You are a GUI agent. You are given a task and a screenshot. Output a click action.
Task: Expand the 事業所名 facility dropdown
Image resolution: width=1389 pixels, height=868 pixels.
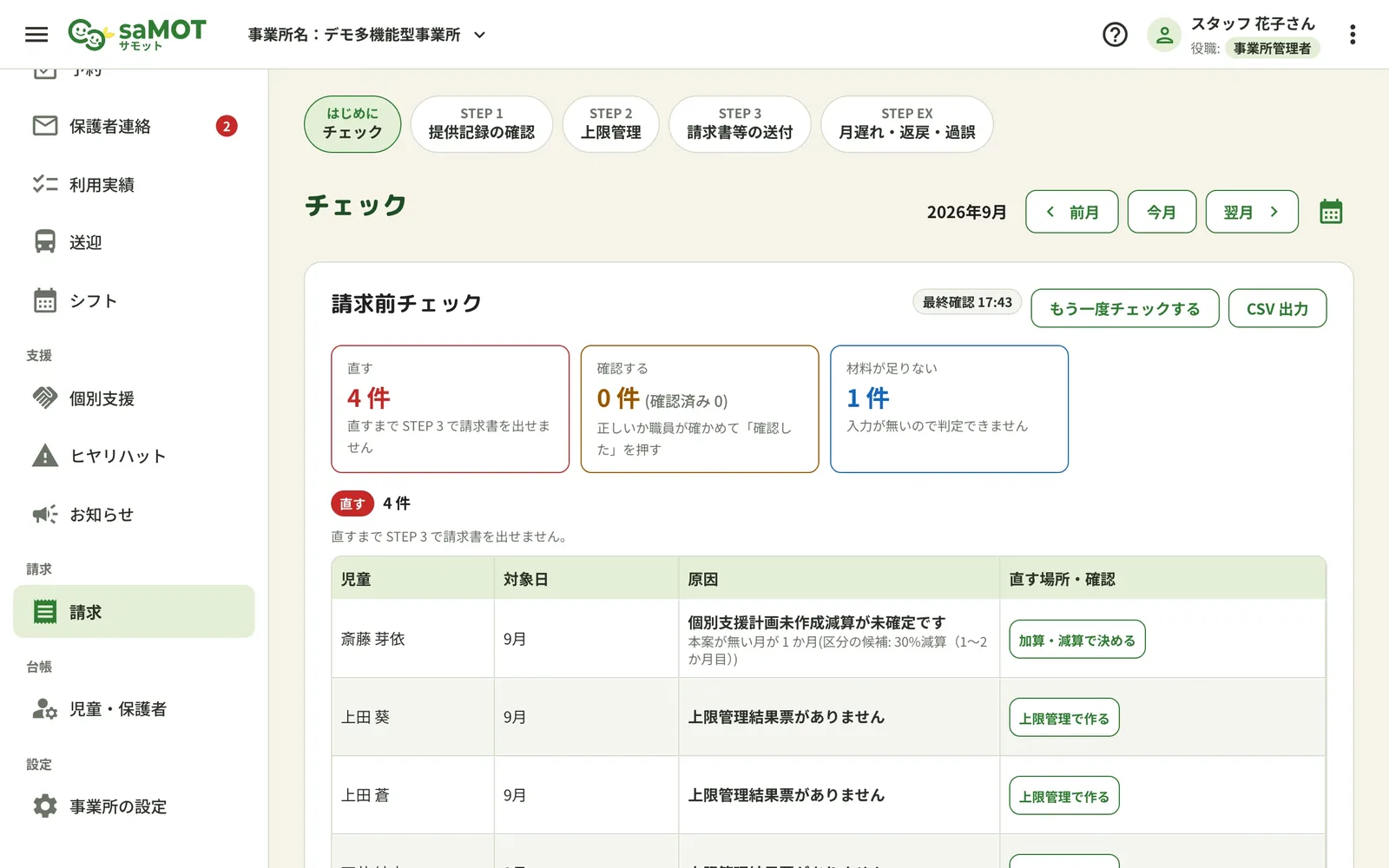pos(366,35)
